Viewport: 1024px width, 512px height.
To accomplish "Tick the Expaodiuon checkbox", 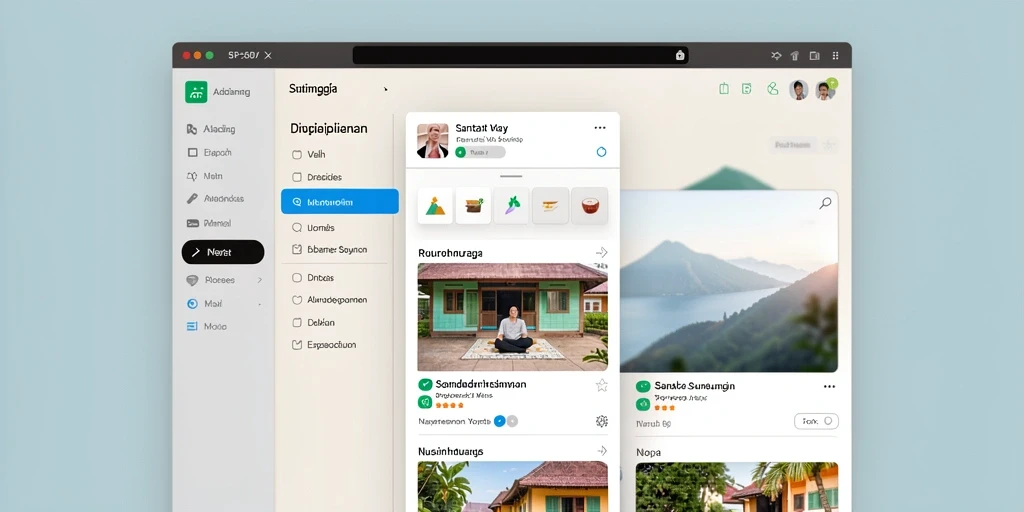I will tap(296, 345).
